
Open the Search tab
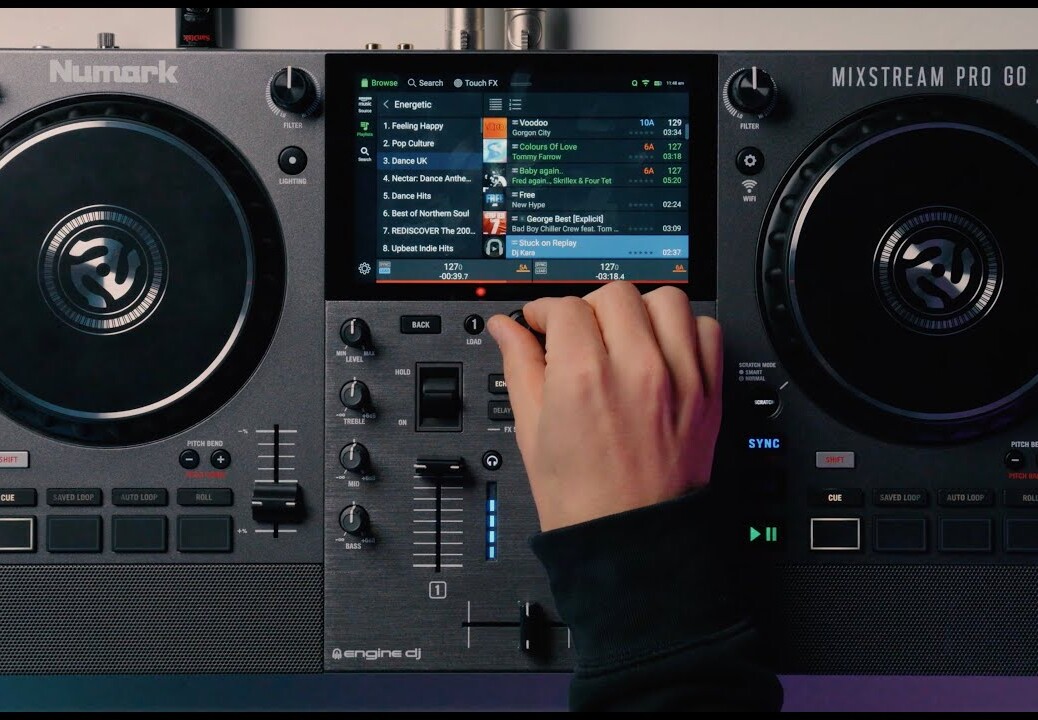click(x=425, y=83)
